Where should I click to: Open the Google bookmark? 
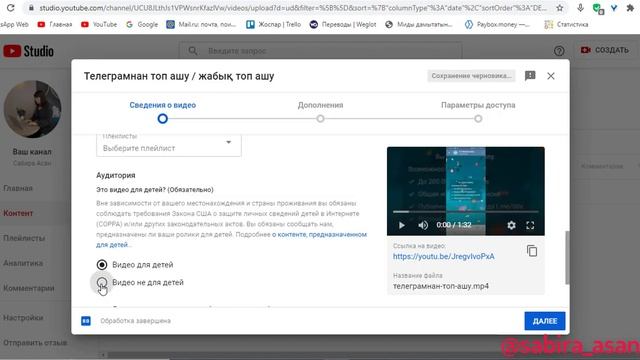click(x=142, y=24)
